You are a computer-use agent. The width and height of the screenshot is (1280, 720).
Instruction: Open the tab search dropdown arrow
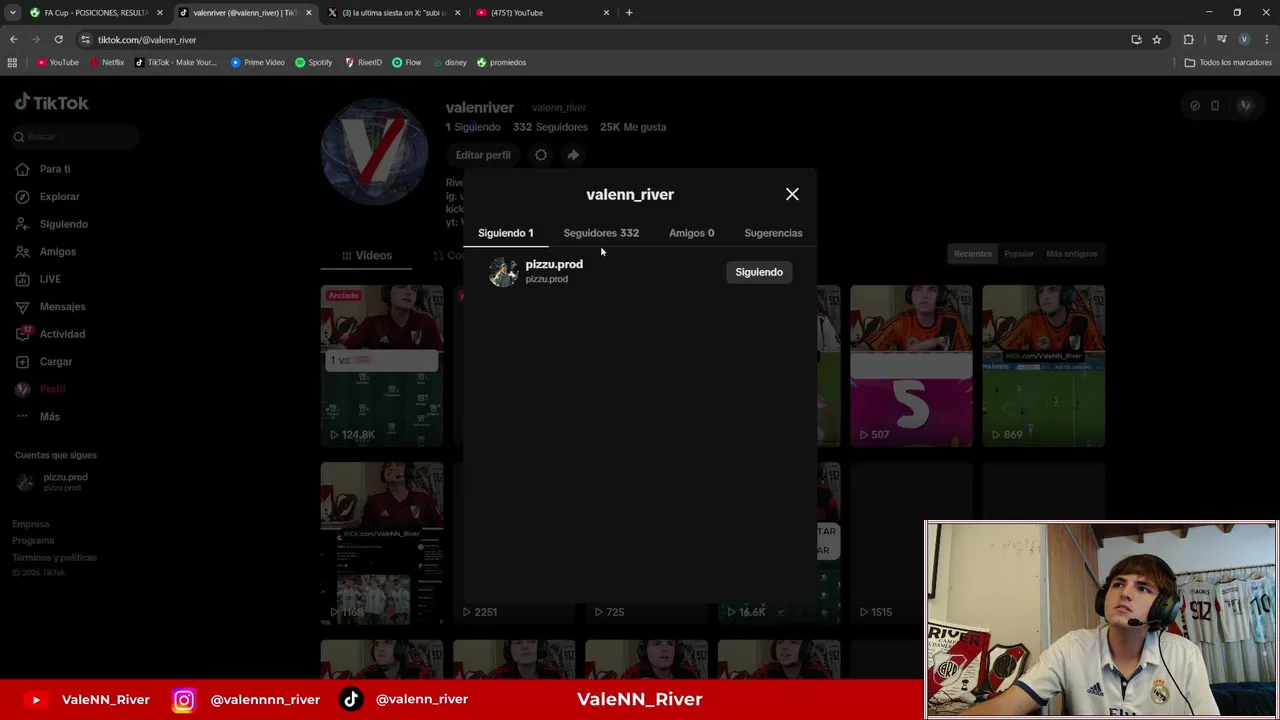pyautogui.click(x=12, y=13)
